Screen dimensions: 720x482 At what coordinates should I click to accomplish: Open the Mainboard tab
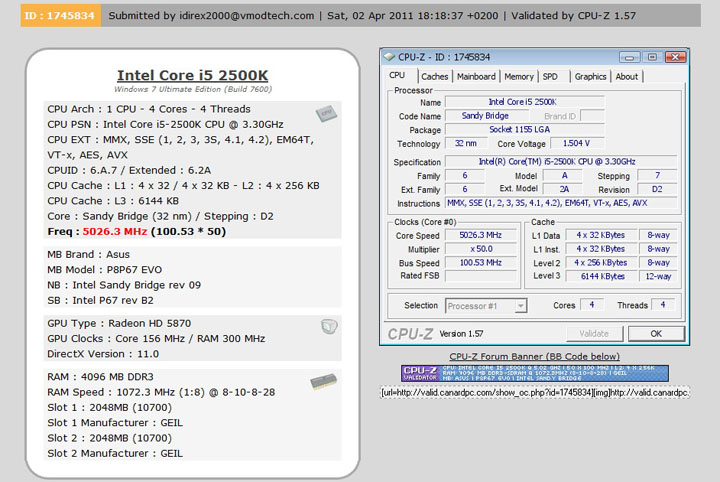476,77
